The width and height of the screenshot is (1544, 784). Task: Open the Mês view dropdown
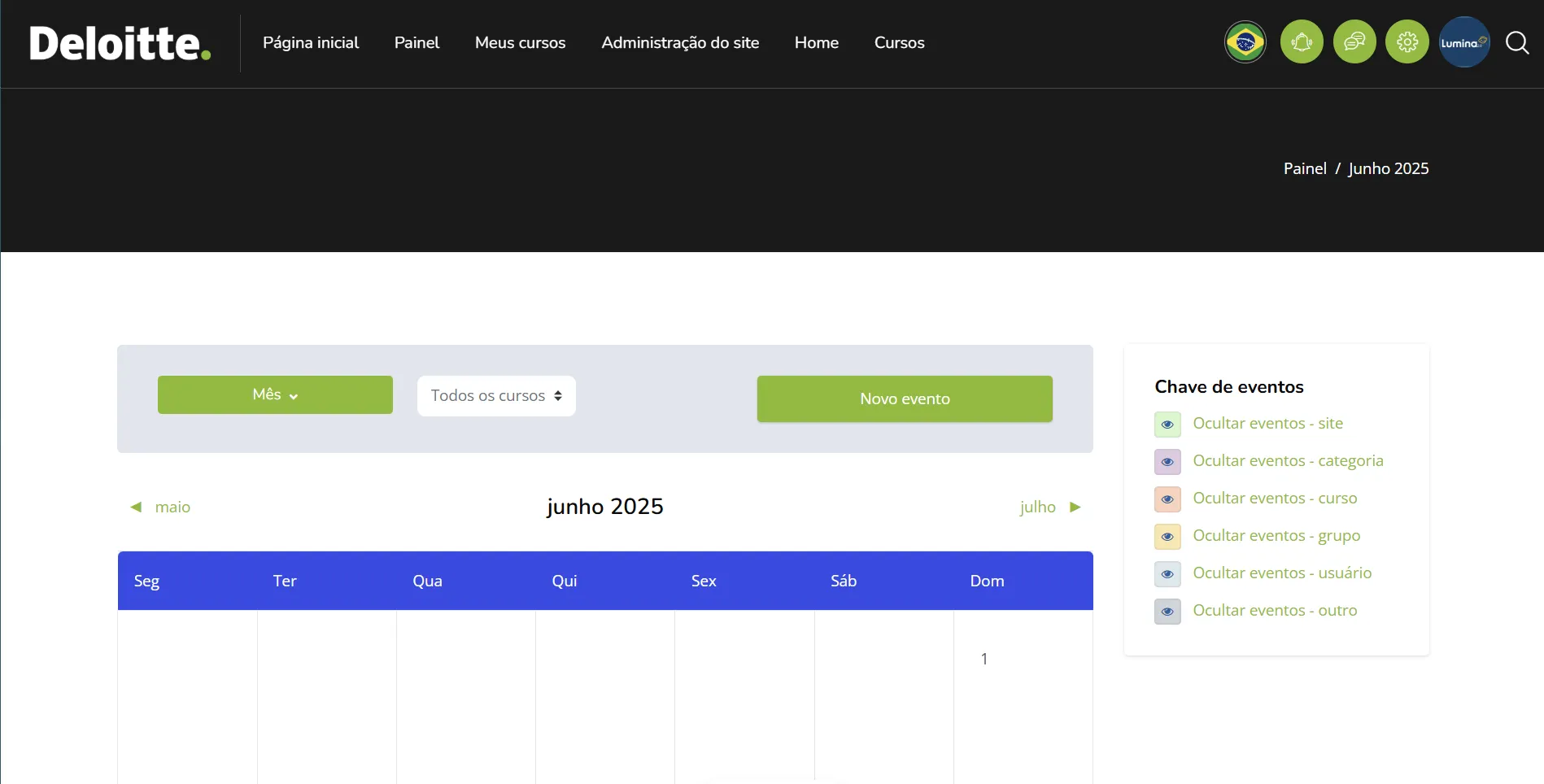[274, 394]
